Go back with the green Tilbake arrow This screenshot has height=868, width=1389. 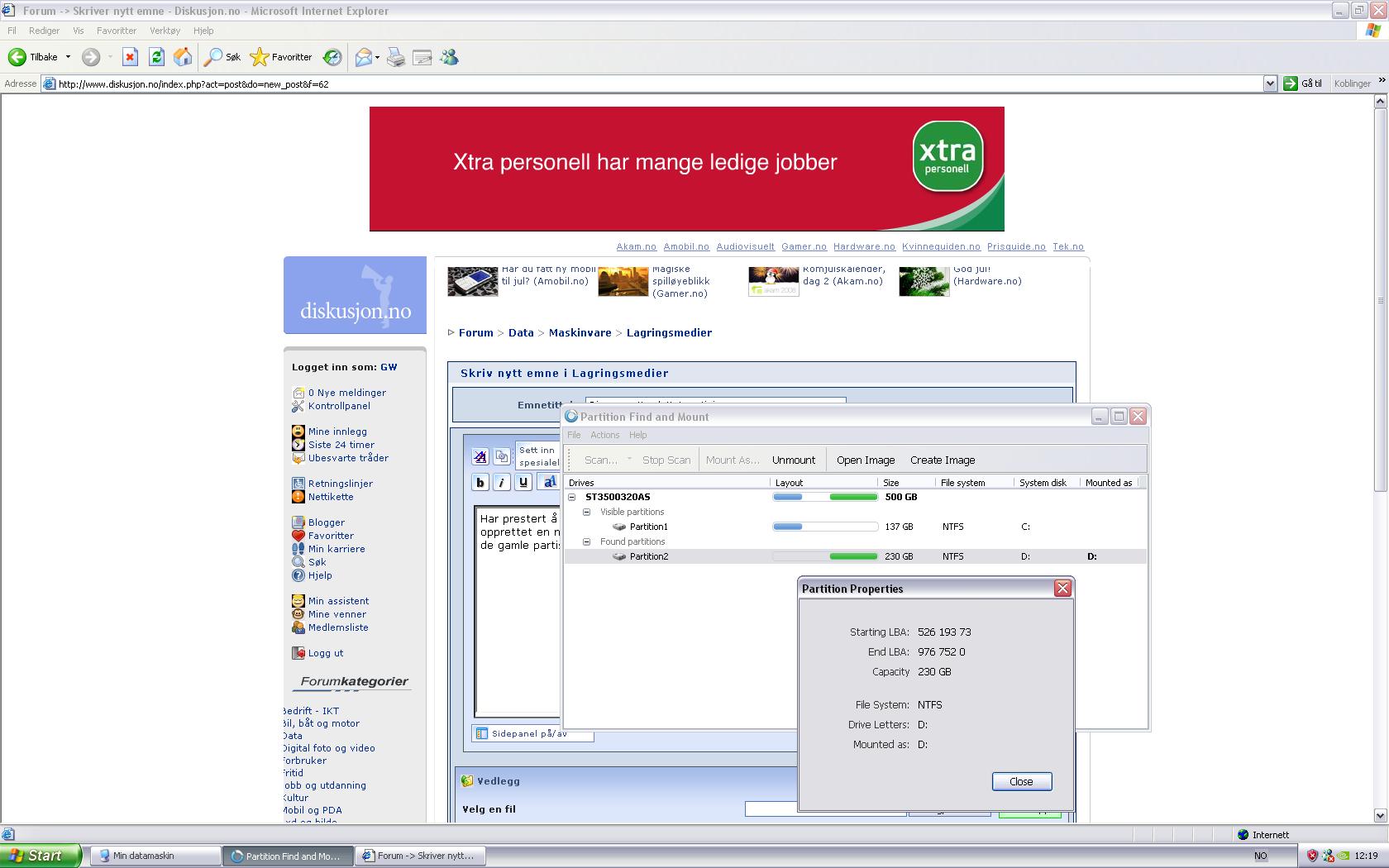[x=33, y=57]
